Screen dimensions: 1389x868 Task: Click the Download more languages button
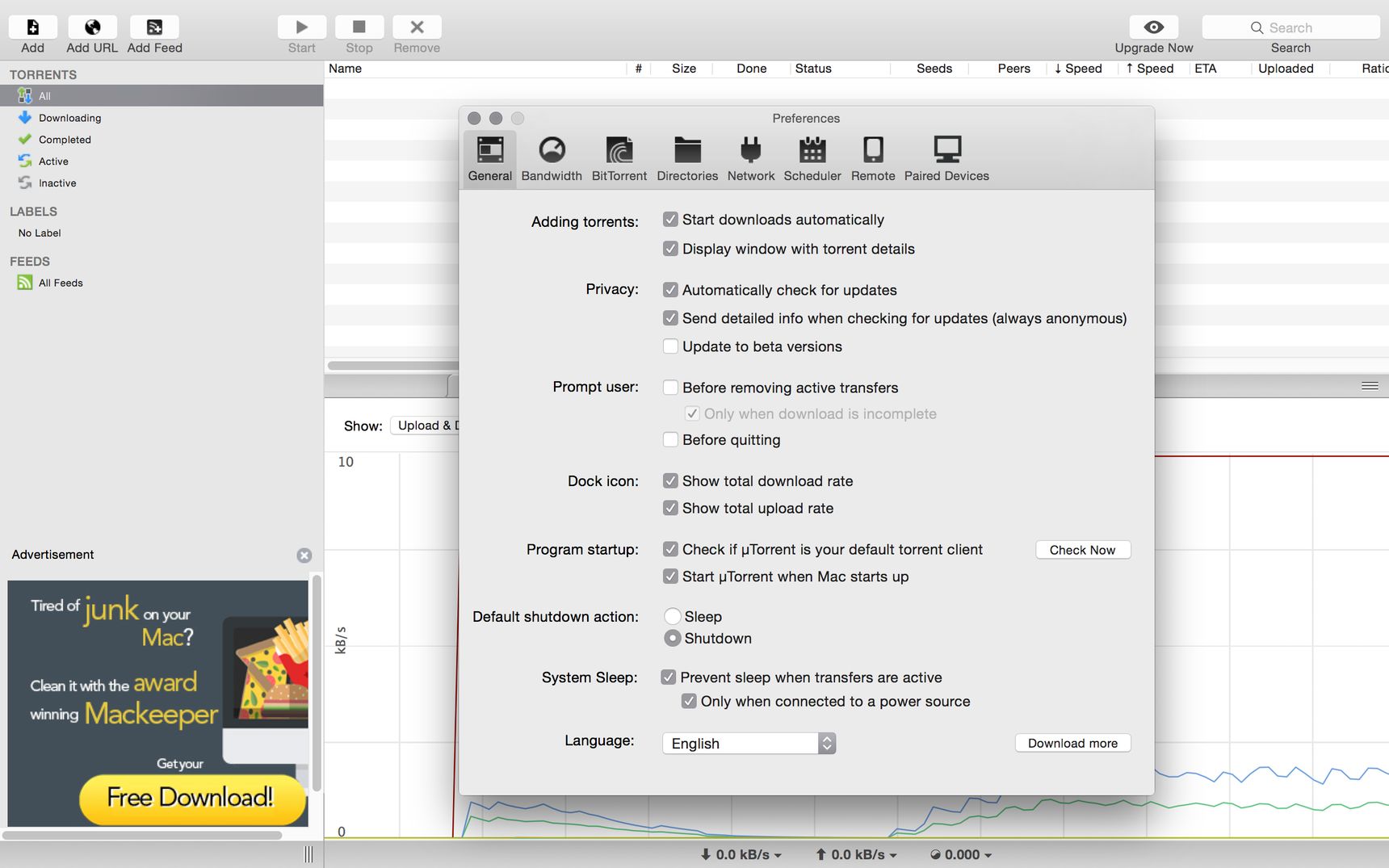tap(1072, 743)
